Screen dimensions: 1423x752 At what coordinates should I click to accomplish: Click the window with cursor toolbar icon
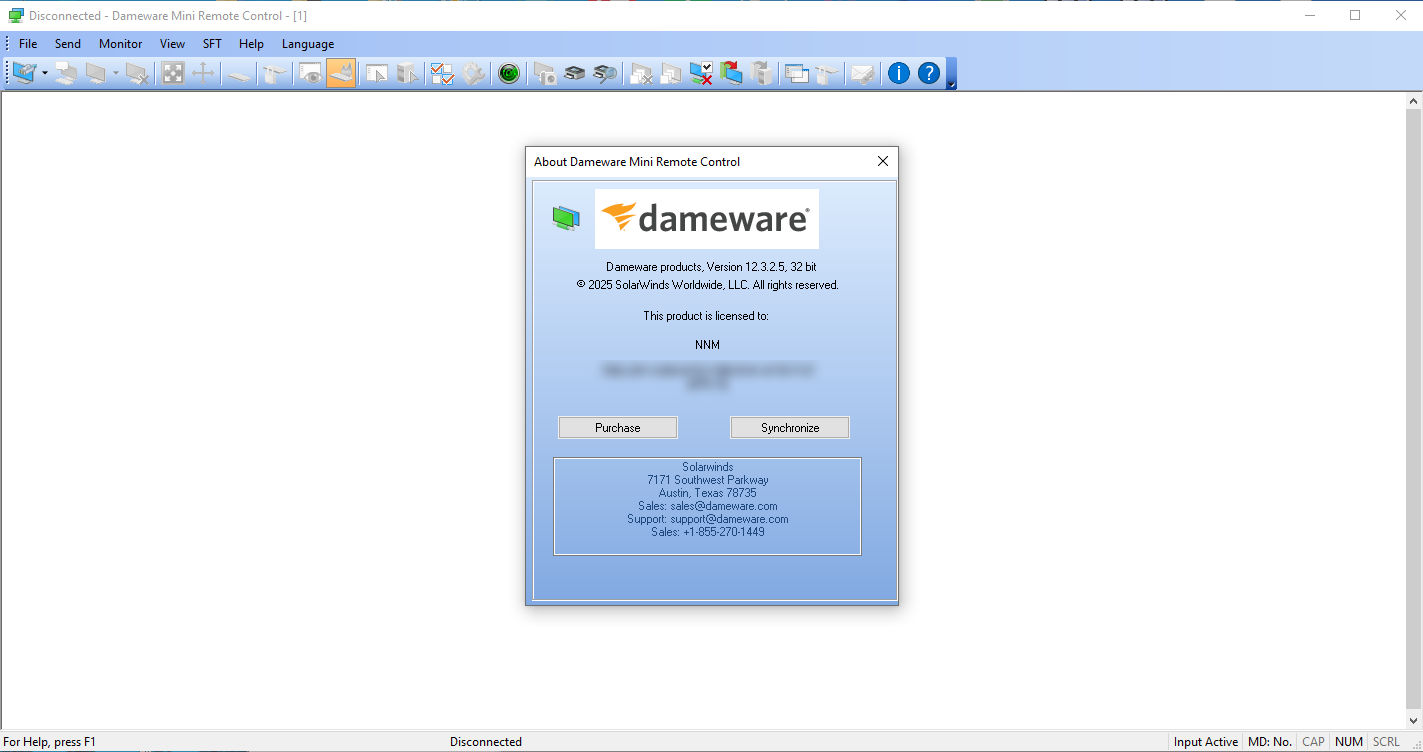pos(377,73)
